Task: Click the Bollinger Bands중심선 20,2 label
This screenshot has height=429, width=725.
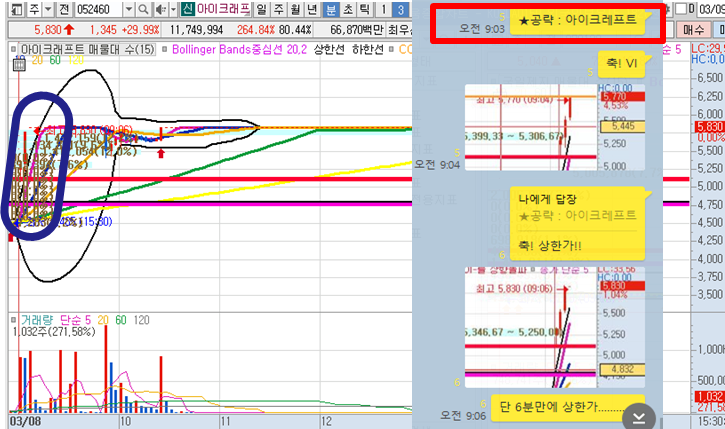Action: 240,49
